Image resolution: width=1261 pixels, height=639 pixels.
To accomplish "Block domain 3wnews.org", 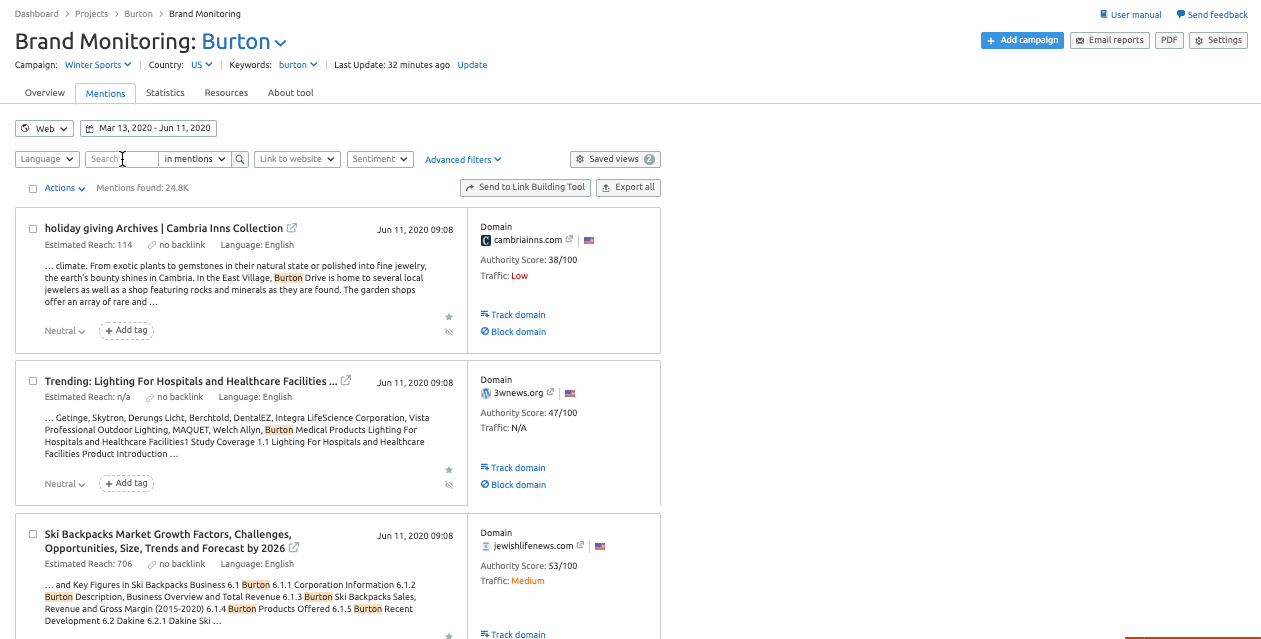I will click(x=513, y=485).
